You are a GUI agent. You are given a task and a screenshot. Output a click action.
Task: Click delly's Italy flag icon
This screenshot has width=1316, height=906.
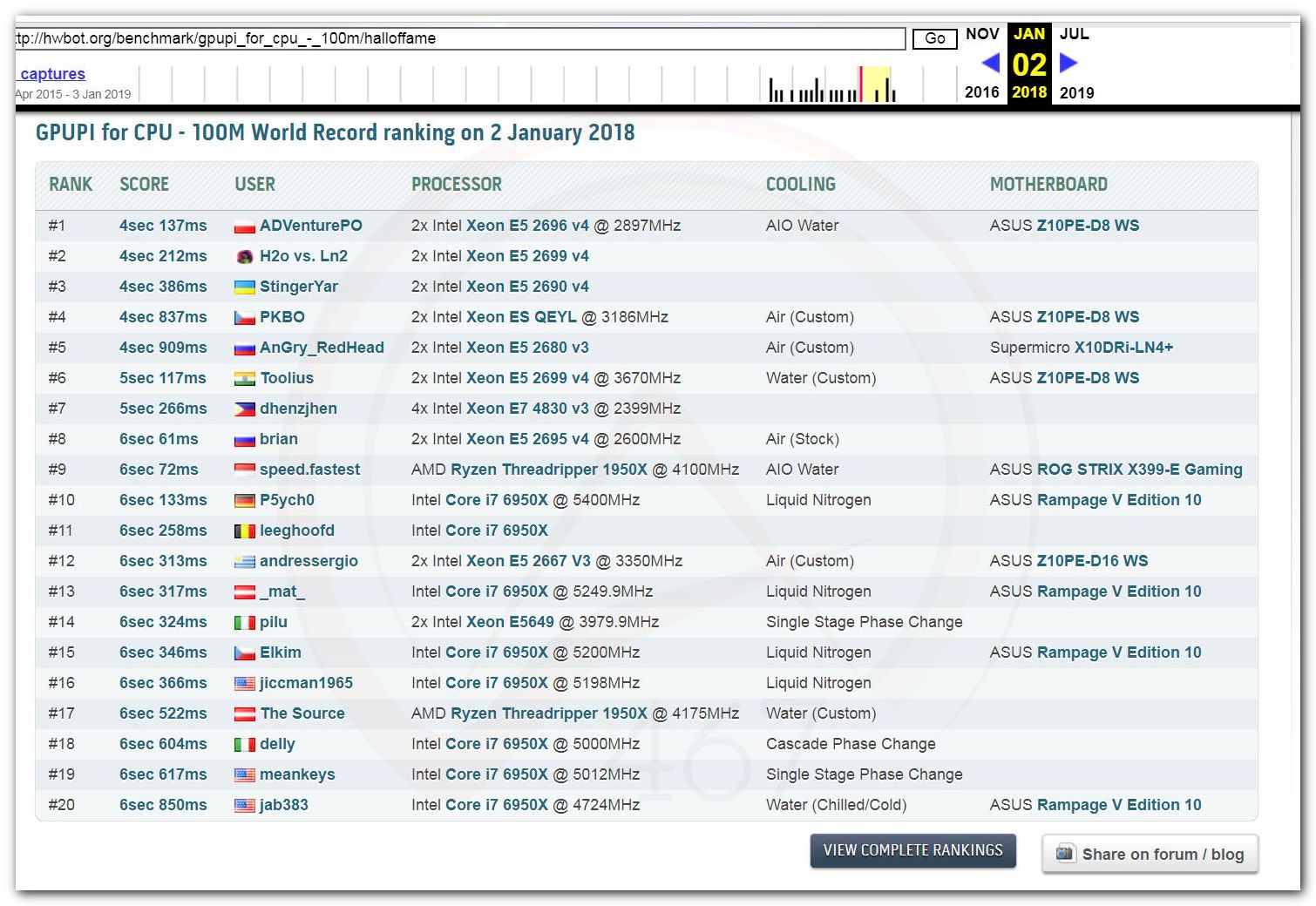click(245, 745)
